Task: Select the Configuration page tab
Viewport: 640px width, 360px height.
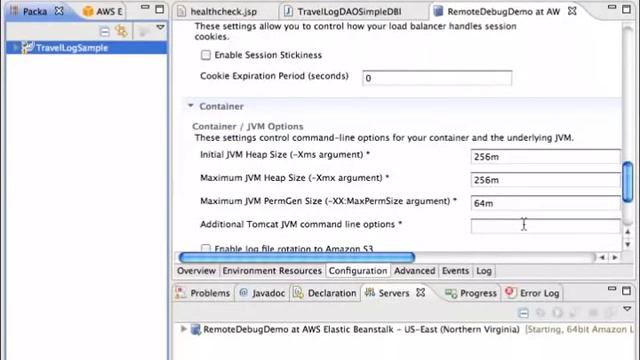Action: (358, 271)
